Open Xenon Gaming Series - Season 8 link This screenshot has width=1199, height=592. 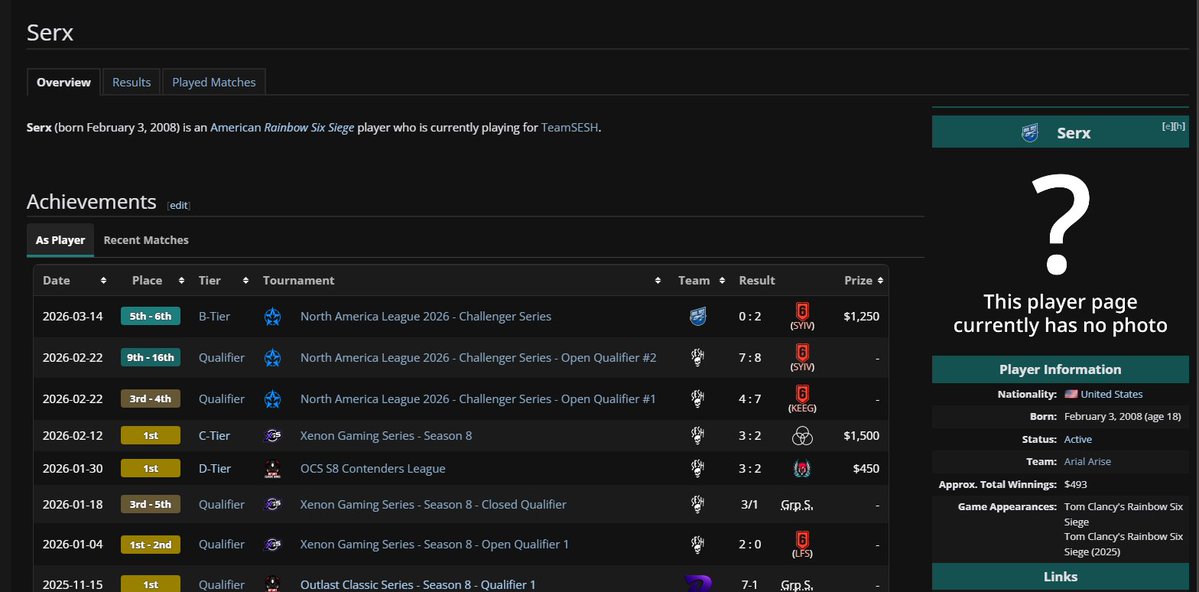(386, 435)
